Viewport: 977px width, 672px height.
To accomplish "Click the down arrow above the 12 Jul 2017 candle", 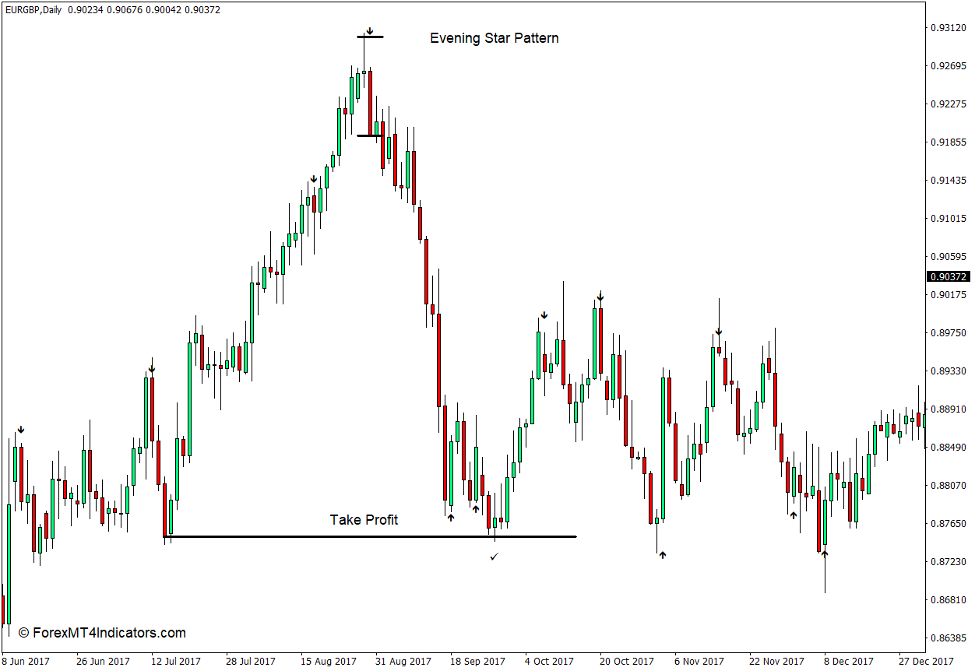I will tap(151, 368).
